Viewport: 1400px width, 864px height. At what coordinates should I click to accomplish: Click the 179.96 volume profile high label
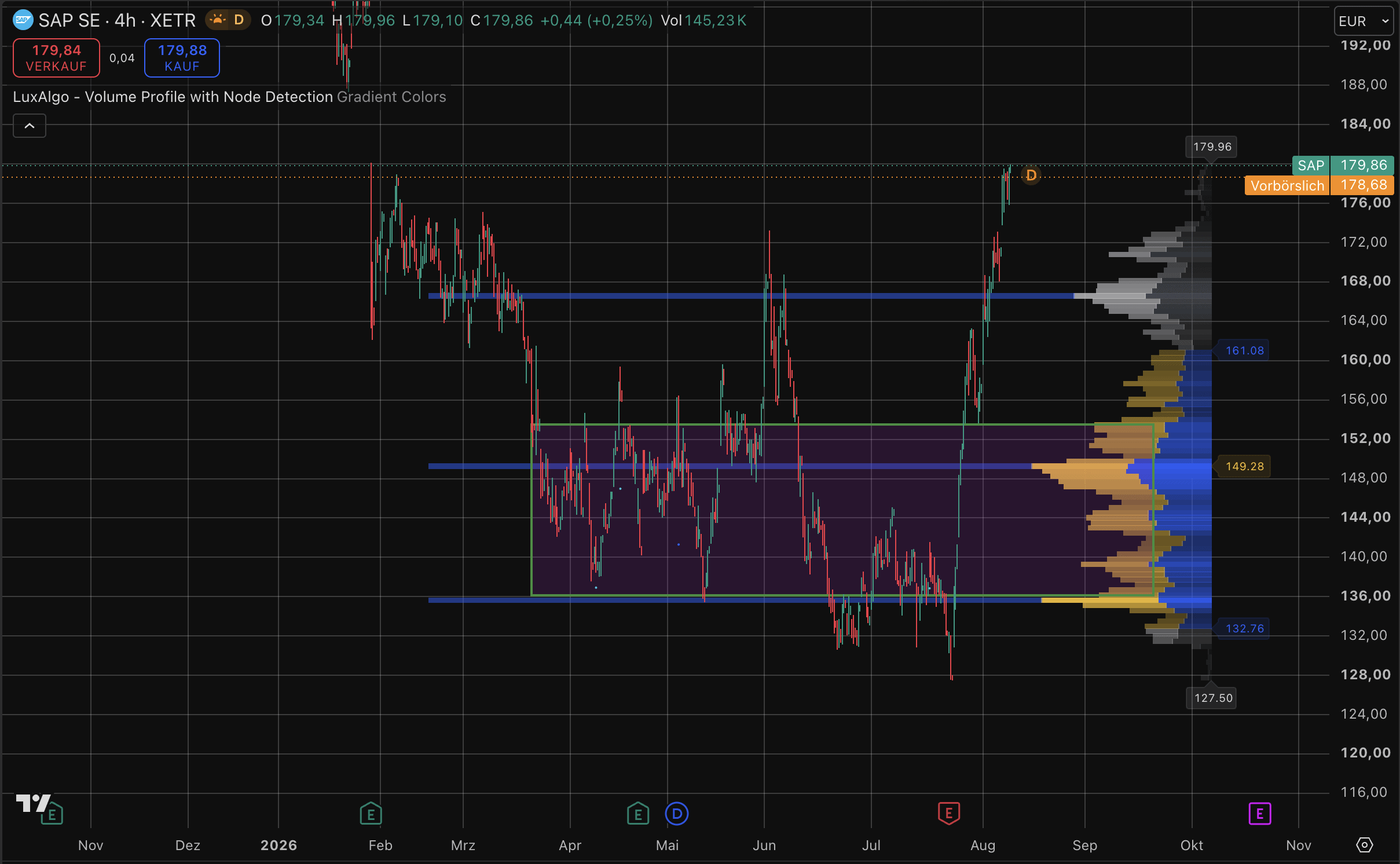1212,147
